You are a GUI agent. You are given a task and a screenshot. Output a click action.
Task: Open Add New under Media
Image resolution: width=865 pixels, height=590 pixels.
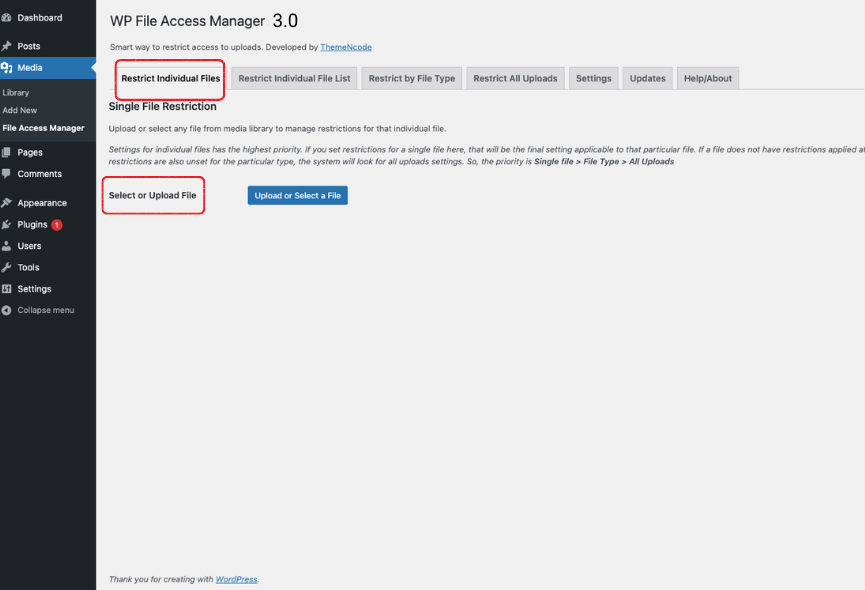tap(19, 110)
